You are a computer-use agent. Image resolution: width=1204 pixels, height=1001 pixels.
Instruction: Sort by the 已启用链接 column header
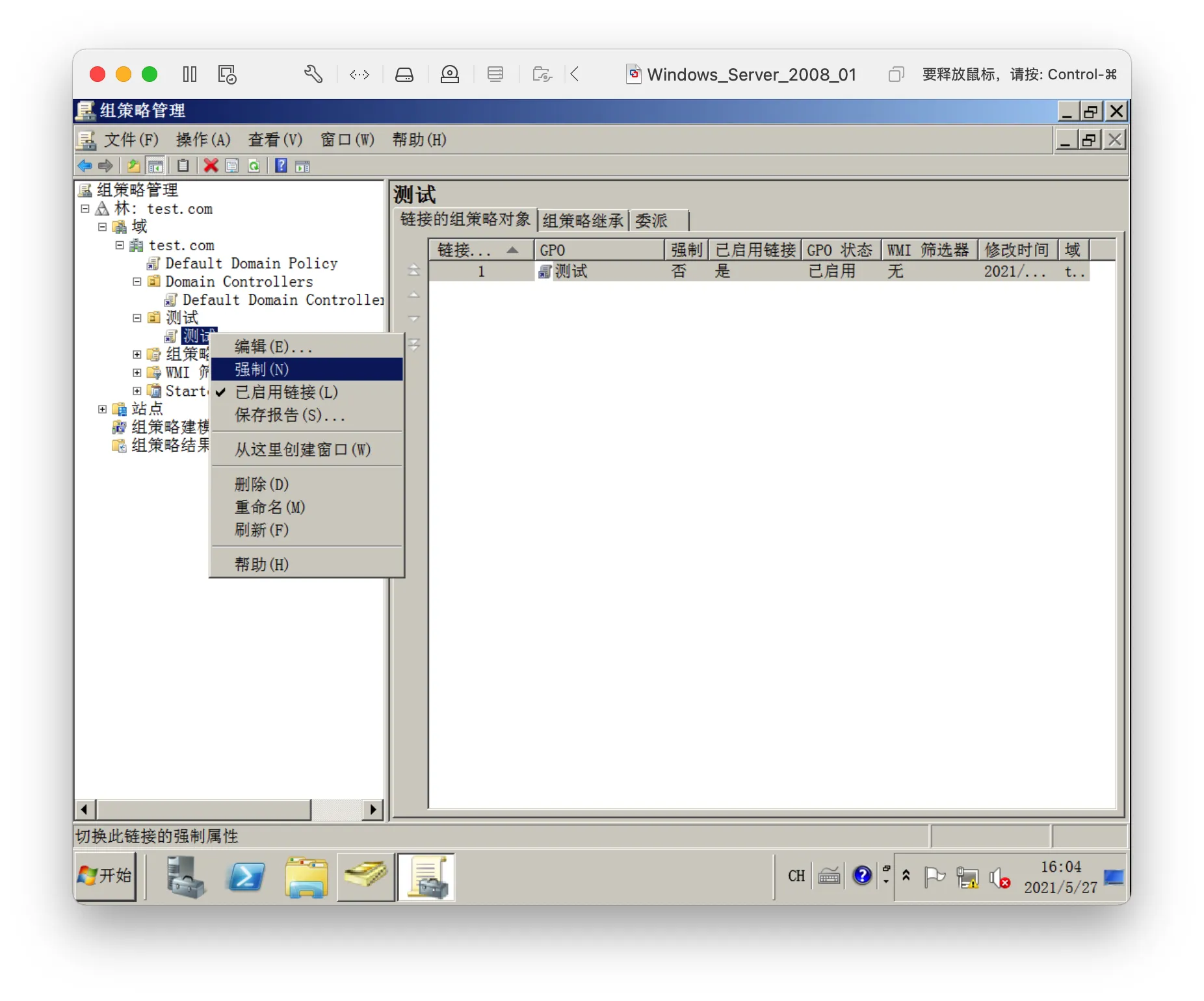[x=755, y=250]
